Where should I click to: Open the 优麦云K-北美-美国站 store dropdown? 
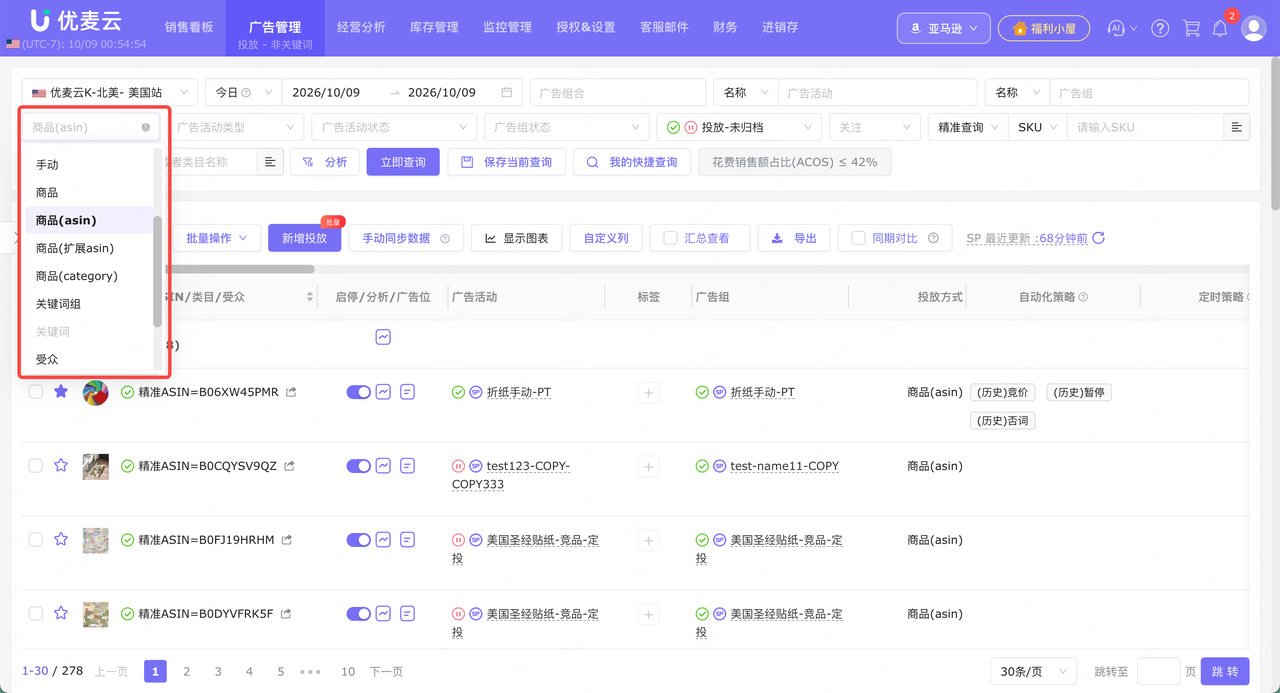(x=109, y=92)
